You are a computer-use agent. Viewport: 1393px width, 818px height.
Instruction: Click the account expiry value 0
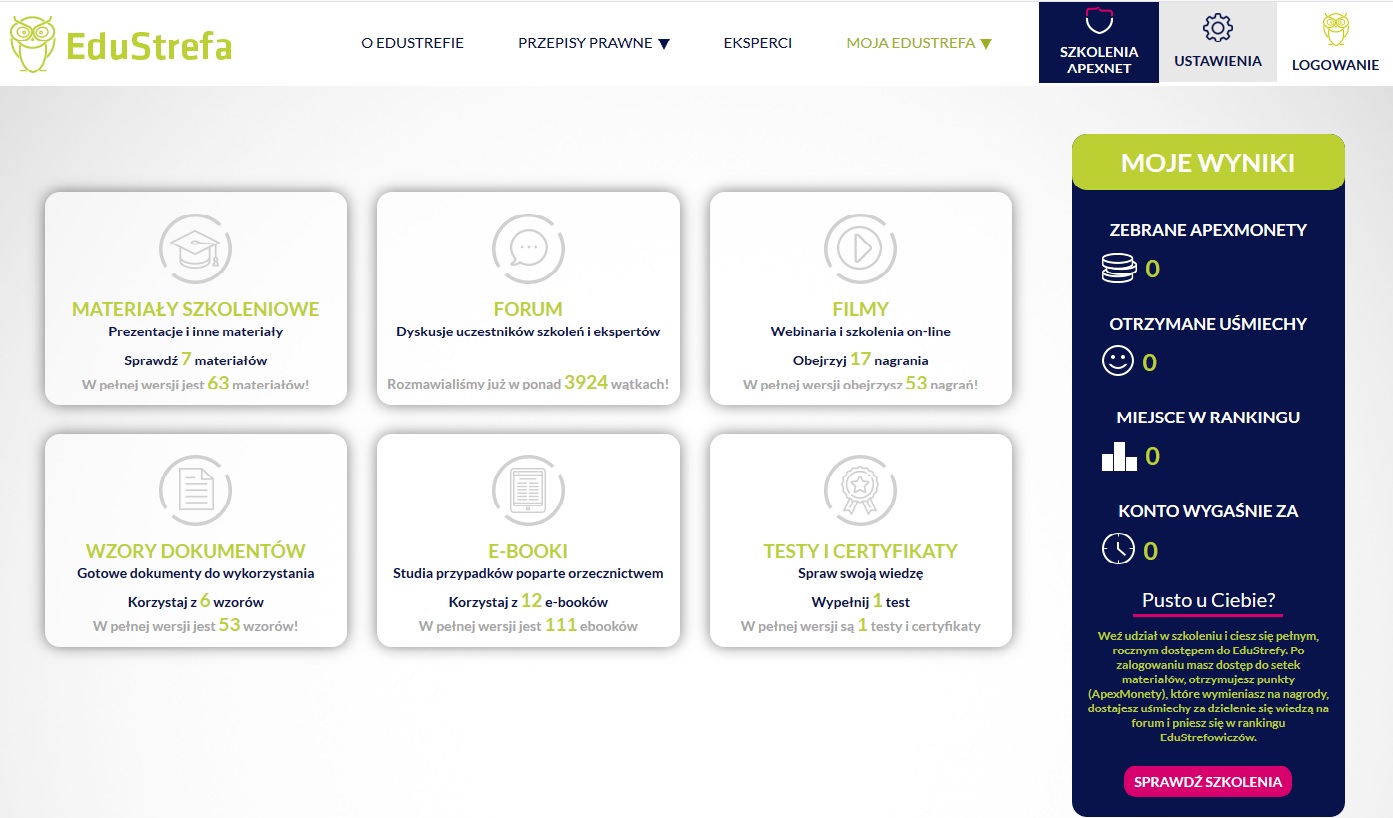click(1151, 551)
